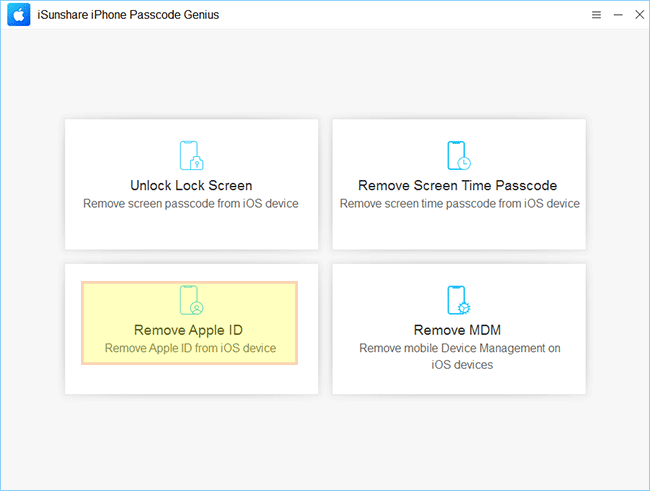The height and width of the screenshot is (491, 650).
Task: Click the iSunshare iPhone Passcode Genius title text
Action: [x=128, y=15]
